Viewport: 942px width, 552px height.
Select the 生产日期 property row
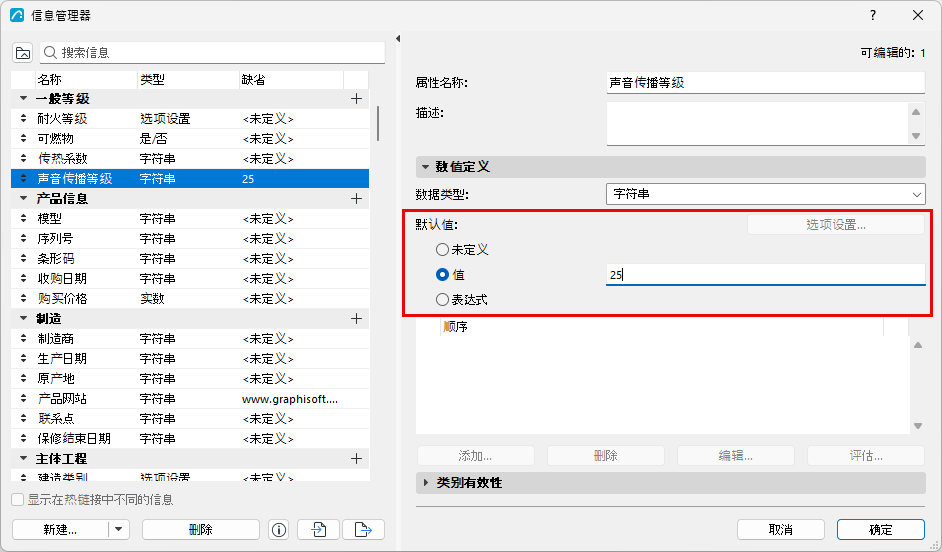(x=190, y=359)
